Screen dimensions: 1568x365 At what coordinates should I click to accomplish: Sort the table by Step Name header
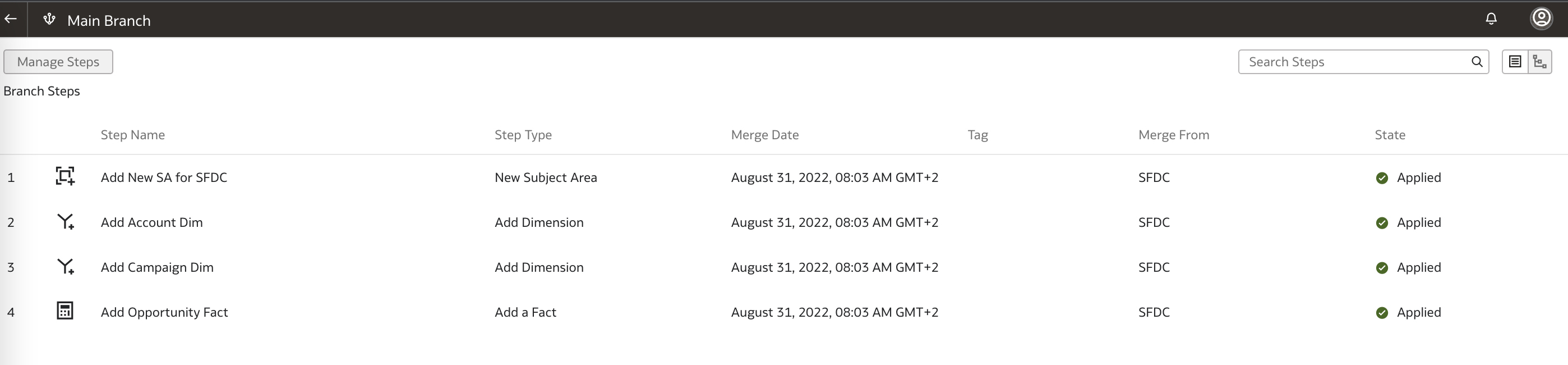coord(133,135)
